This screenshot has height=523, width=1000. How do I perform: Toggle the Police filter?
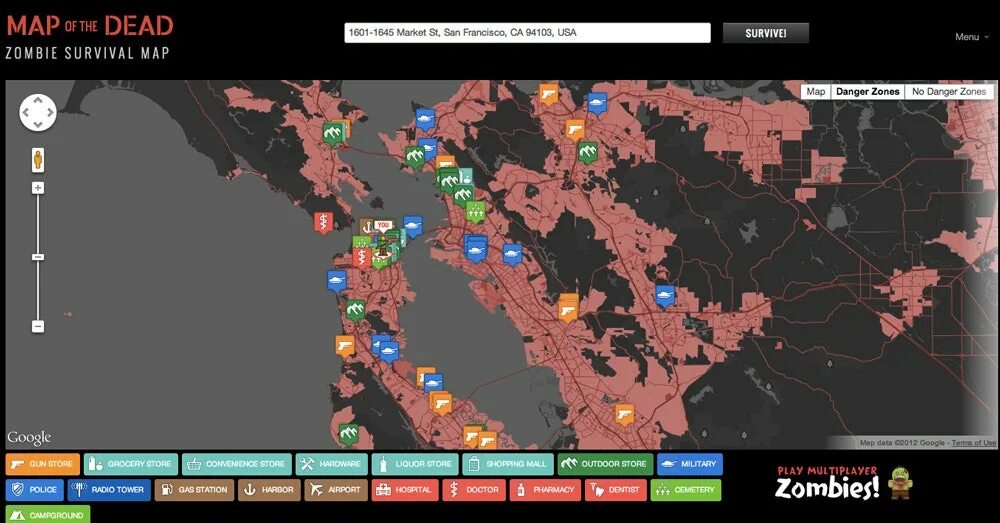pyautogui.click(x=34, y=490)
